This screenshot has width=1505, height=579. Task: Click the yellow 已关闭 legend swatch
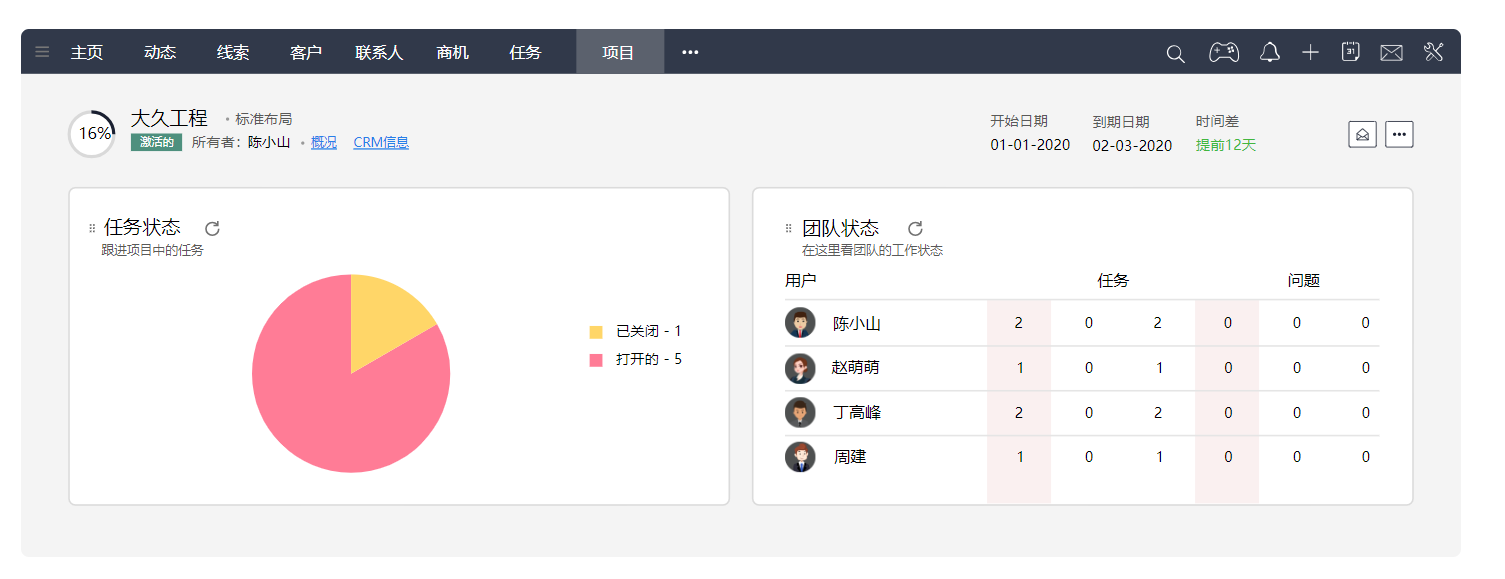pos(596,332)
